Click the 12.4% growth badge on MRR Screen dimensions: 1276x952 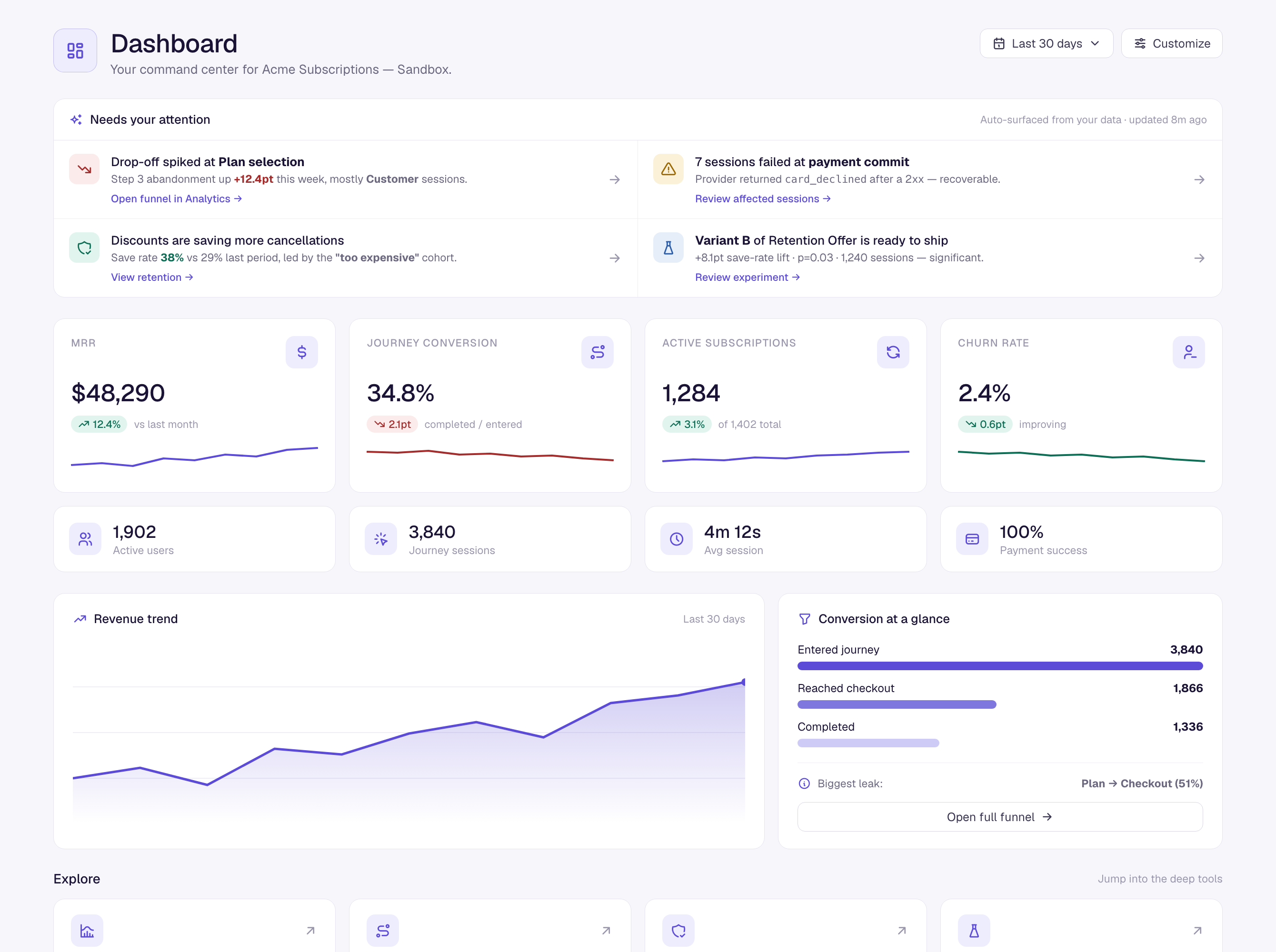pos(99,424)
